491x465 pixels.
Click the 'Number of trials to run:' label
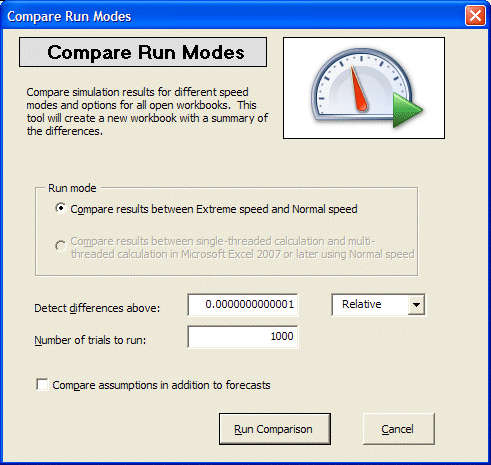pos(90,340)
